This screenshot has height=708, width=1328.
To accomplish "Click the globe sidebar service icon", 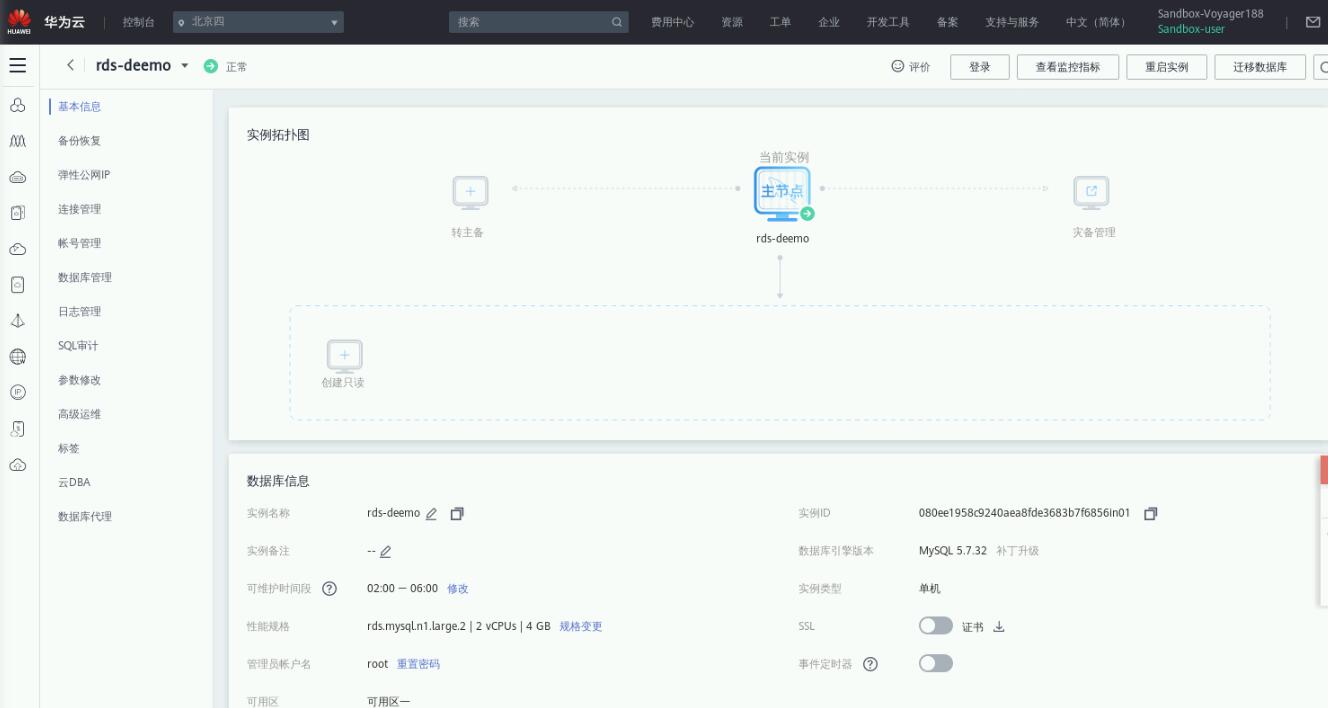I will [x=17, y=357].
